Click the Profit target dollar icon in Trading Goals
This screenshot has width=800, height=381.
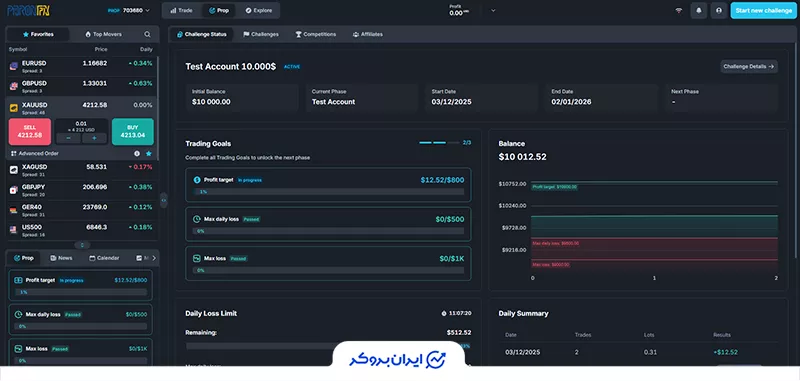point(197,180)
